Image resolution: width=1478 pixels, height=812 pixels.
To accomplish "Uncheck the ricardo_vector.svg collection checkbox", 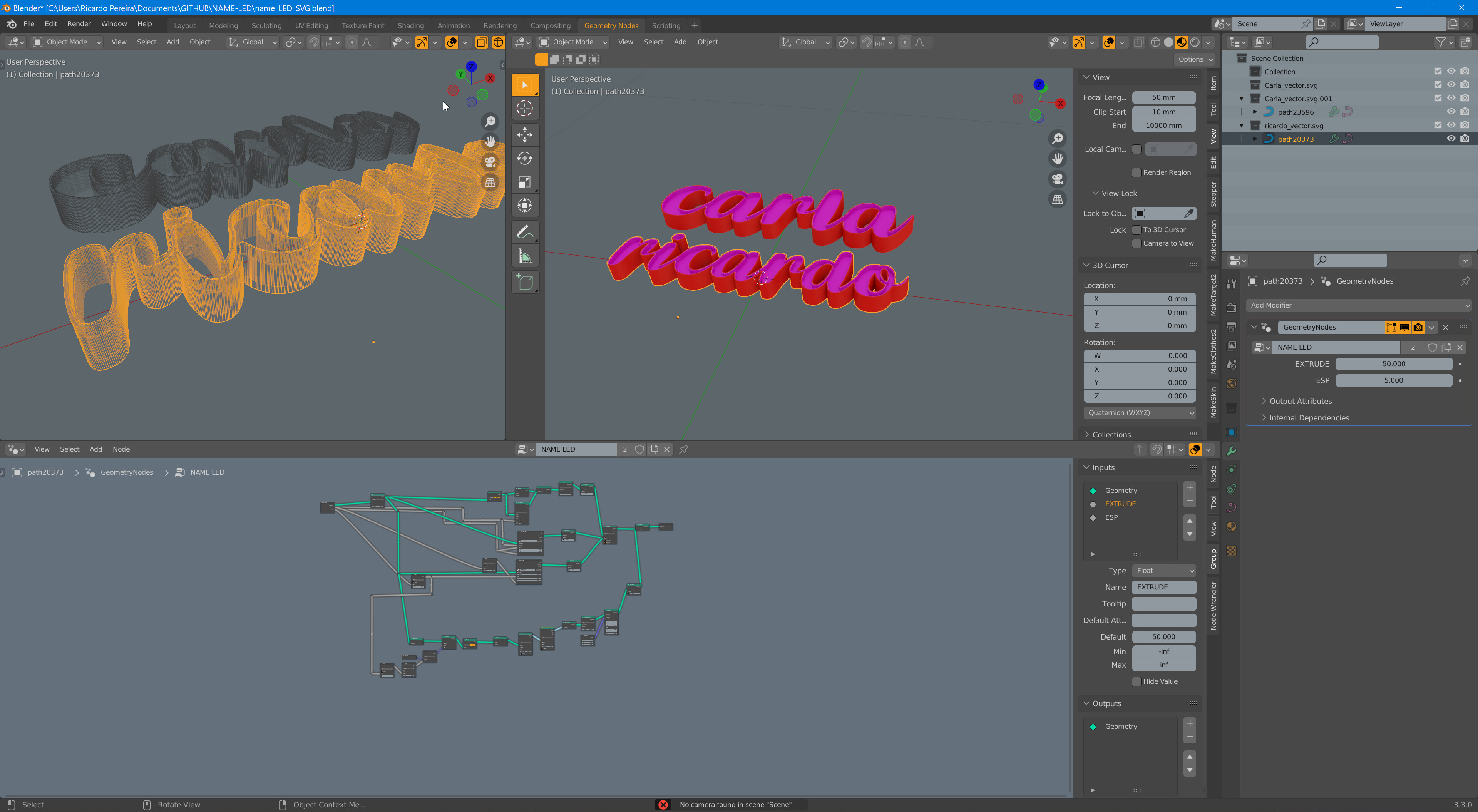I will pyautogui.click(x=1438, y=124).
